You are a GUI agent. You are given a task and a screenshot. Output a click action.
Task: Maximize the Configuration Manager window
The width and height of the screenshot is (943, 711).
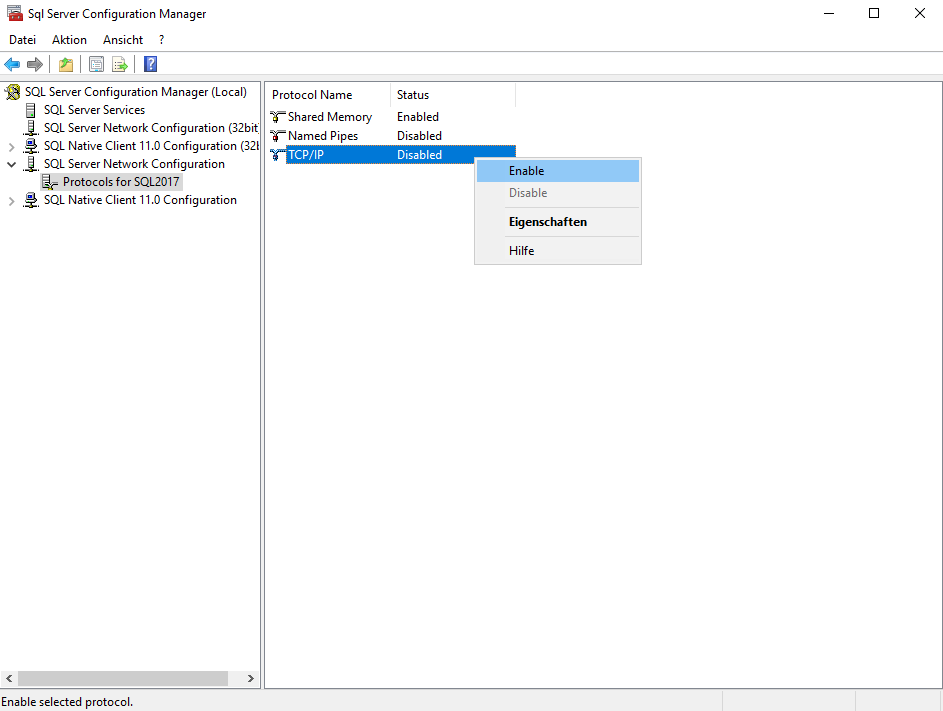(874, 13)
